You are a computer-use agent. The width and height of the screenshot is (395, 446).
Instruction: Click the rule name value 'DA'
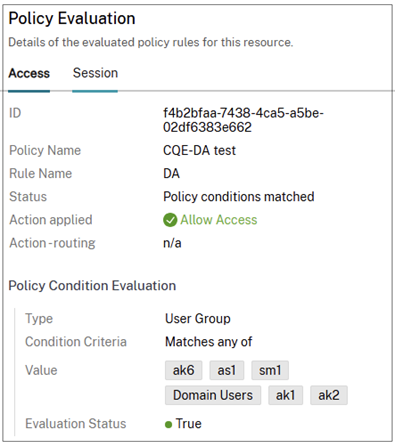(171, 174)
